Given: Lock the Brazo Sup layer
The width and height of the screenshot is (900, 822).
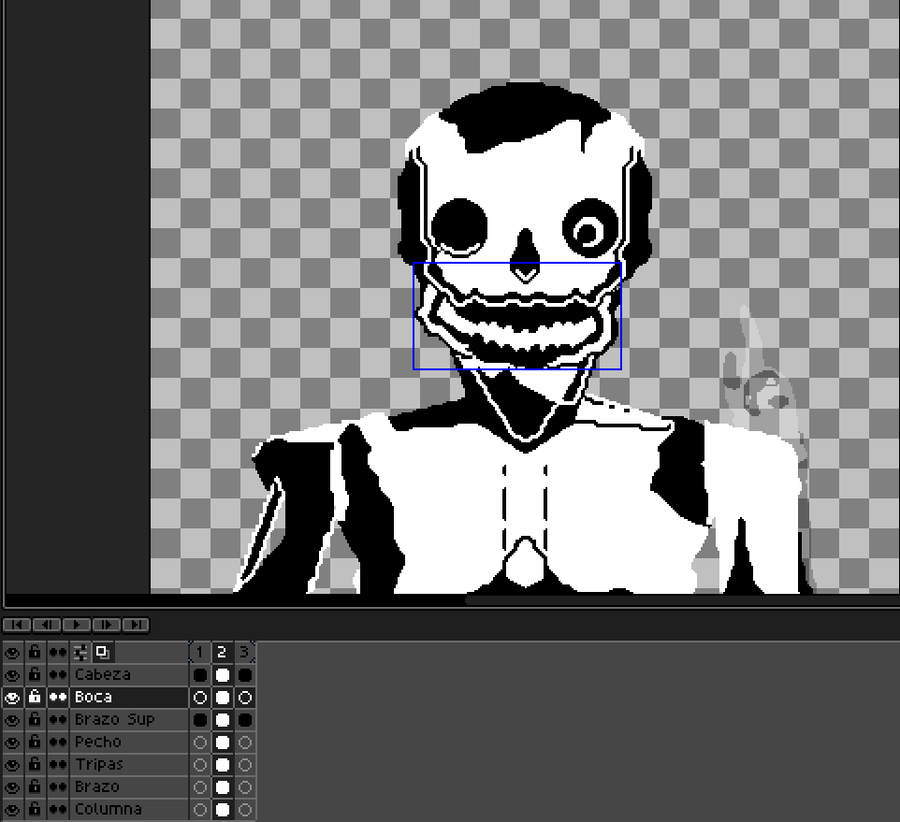Looking at the screenshot, I should 34,719.
